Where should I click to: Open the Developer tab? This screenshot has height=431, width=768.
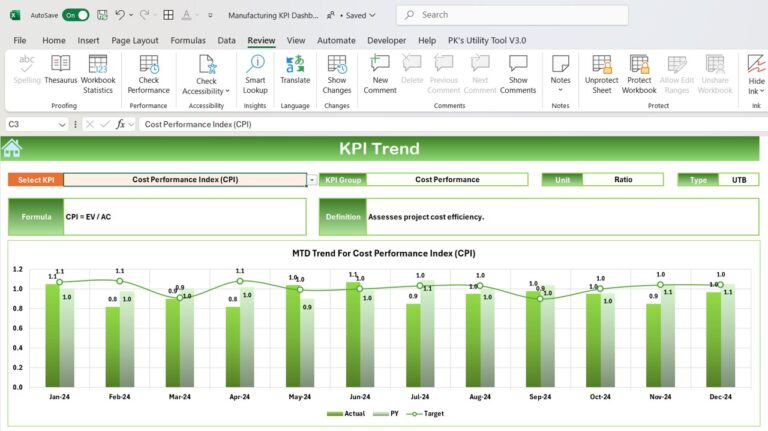tap(386, 41)
